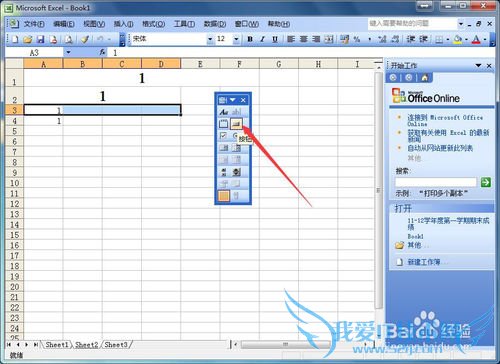The image size is (500, 364).
Task: Open the Format (格式) menu
Action: tap(154, 24)
